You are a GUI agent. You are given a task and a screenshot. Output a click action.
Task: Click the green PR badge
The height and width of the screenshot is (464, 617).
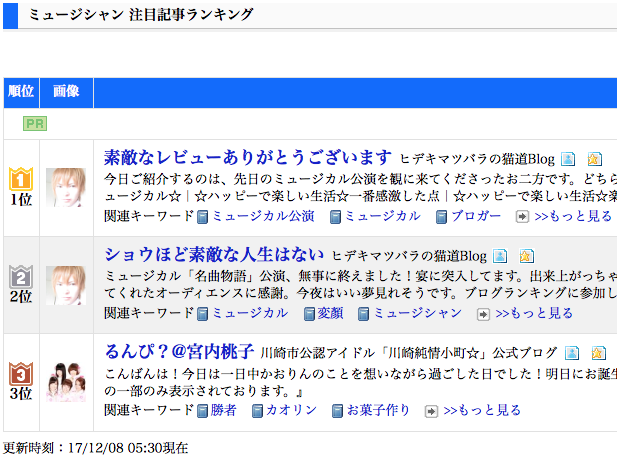35,124
